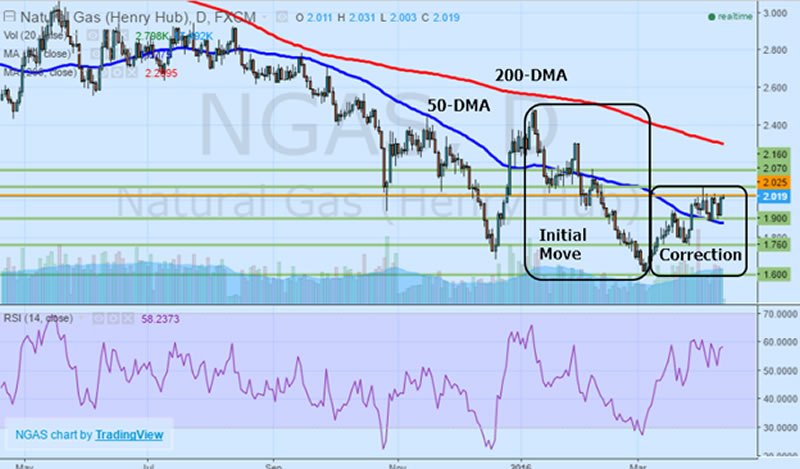Toggle main series visibility eye beside FXCM

[282, 17]
